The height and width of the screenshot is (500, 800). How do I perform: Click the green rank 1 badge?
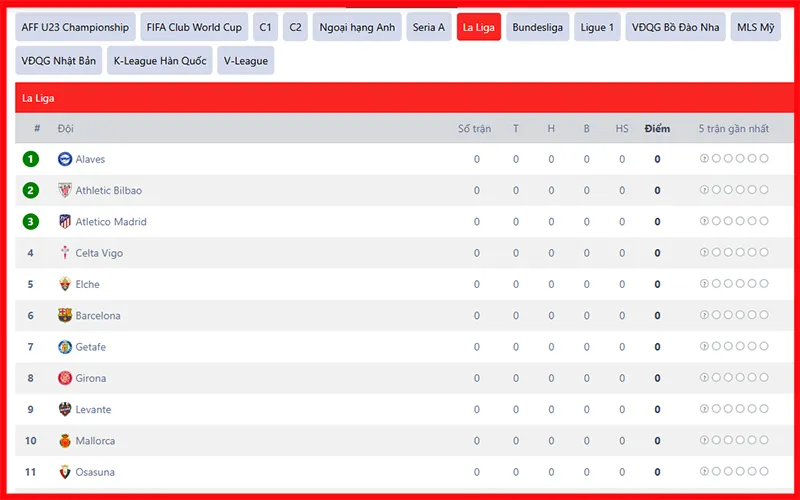31,159
